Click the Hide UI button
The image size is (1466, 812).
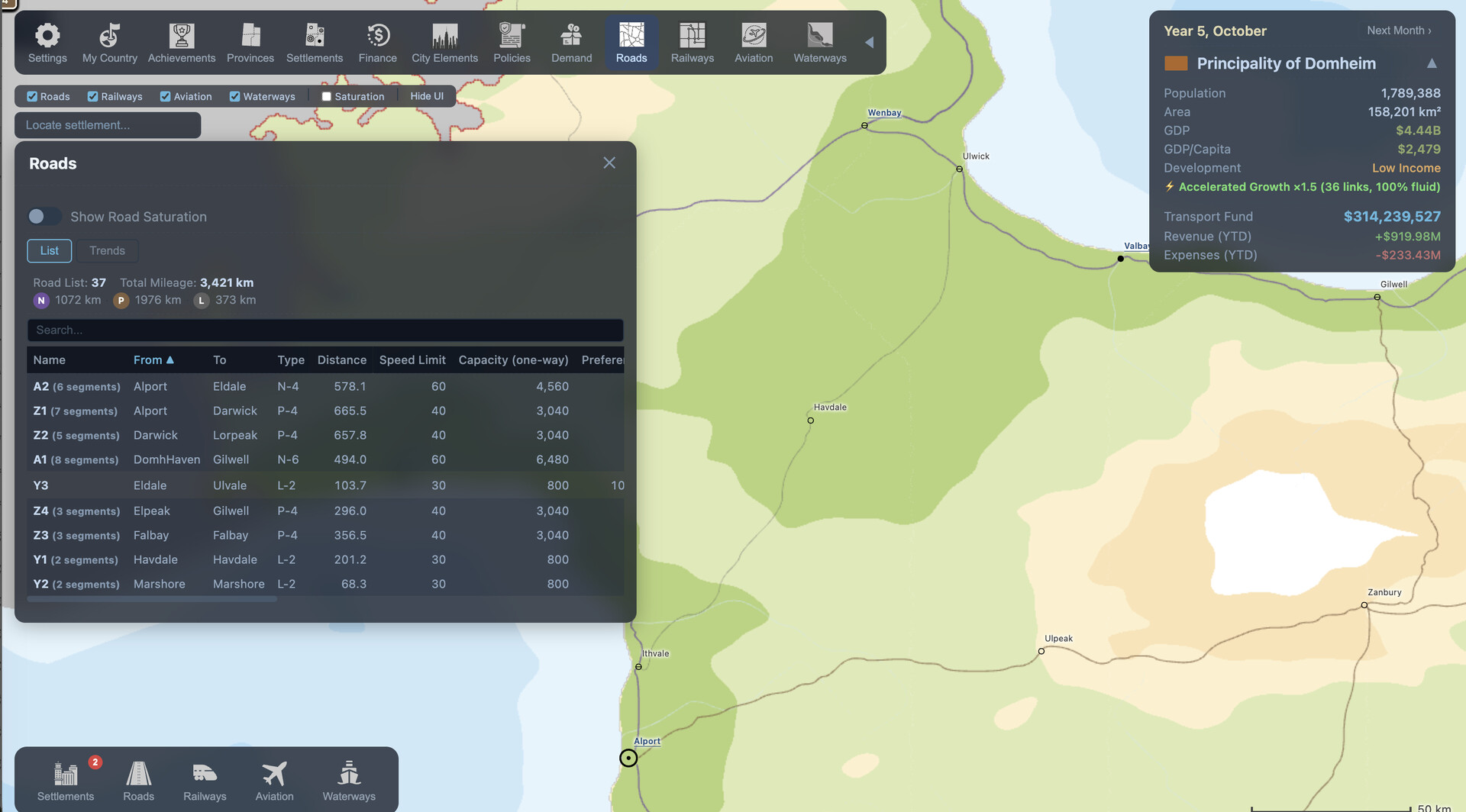(x=426, y=96)
